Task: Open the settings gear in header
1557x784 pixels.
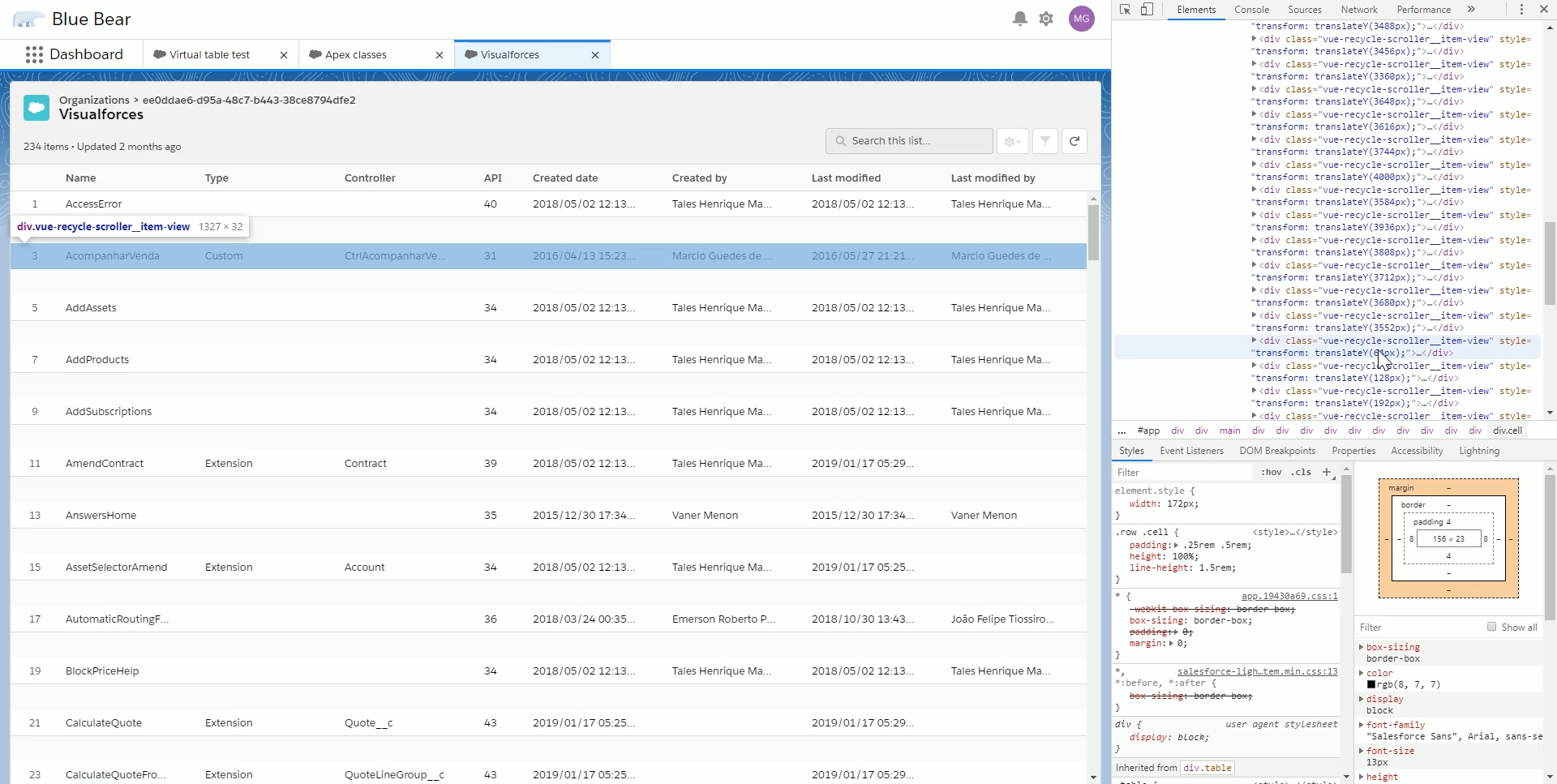Action: 1046,19
